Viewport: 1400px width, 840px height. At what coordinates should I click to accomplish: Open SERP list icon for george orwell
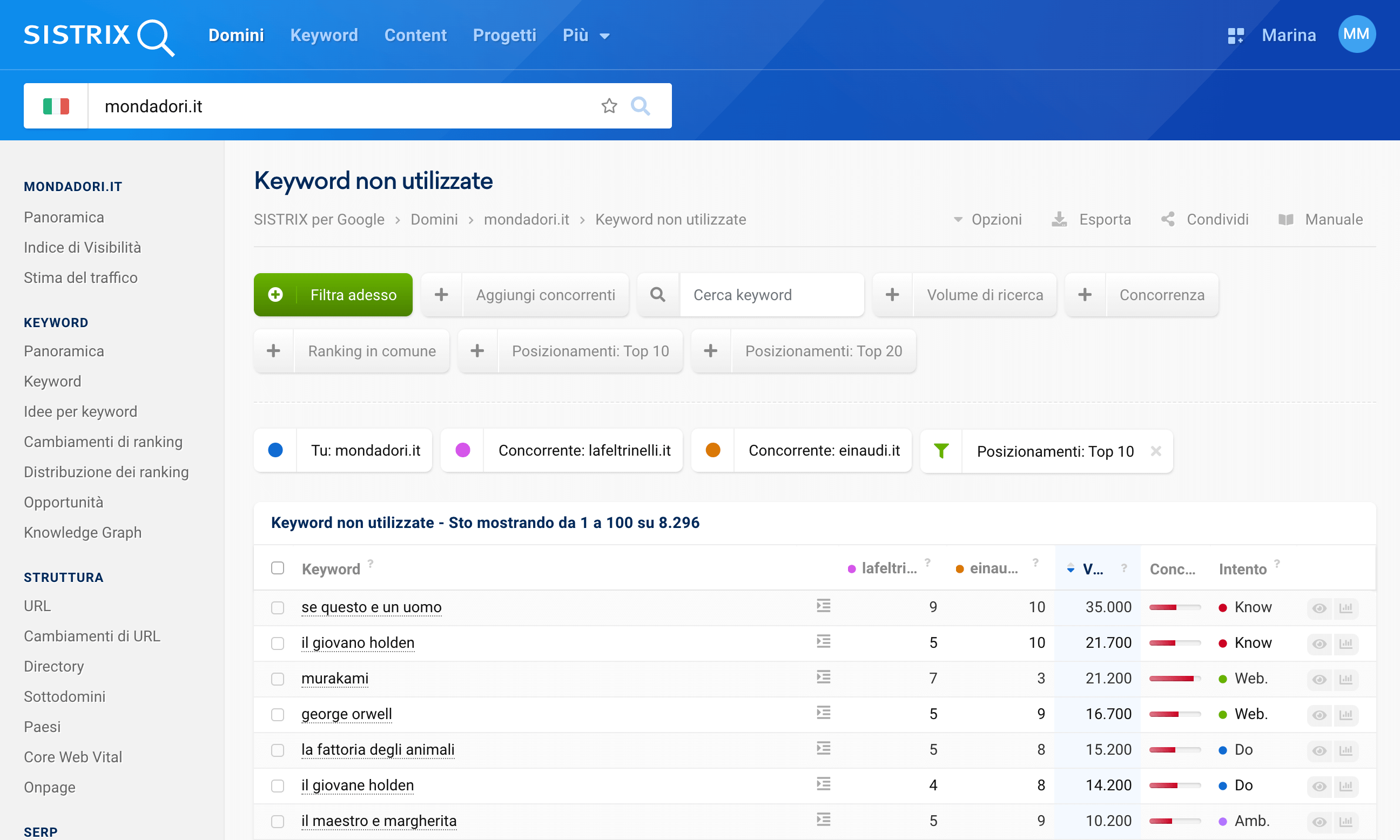tap(824, 713)
